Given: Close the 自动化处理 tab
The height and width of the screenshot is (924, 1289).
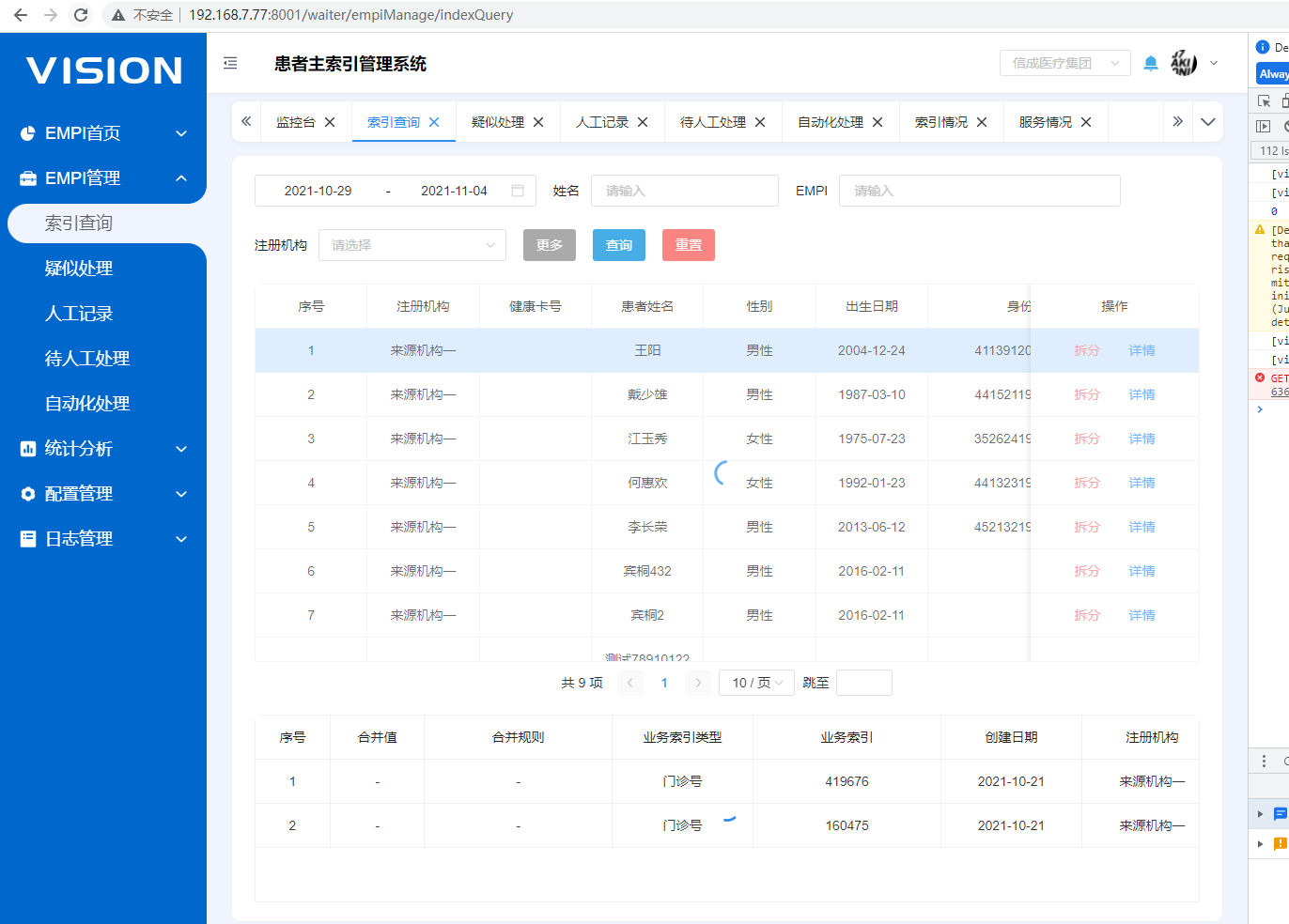Looking at the screenshot, I should (x=877, y=122).
